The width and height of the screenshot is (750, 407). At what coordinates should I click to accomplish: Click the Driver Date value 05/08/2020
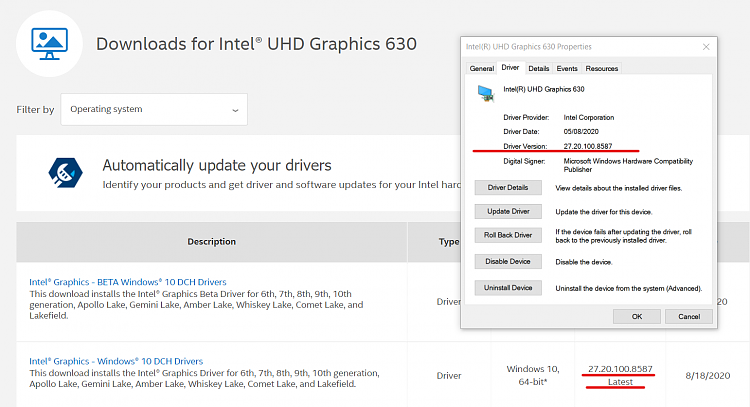[581, 132]
